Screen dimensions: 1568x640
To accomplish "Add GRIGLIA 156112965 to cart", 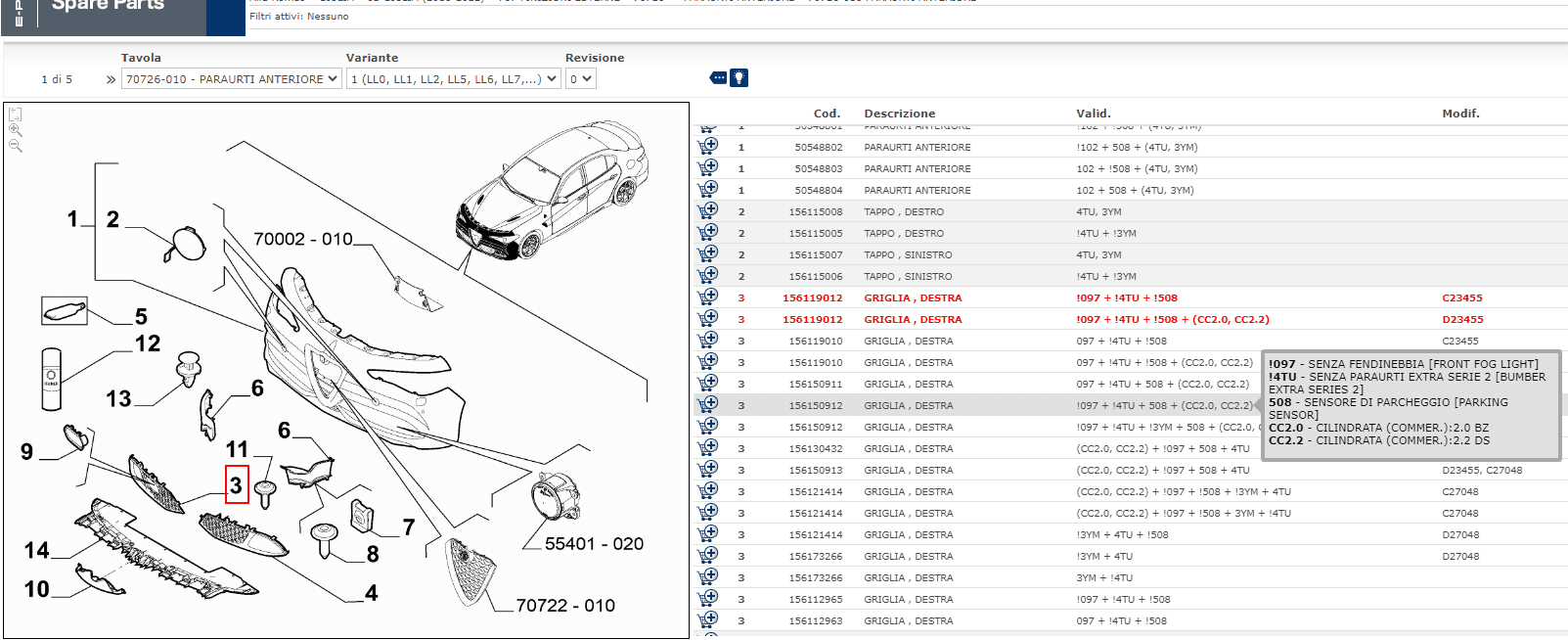I will (707, 599).
